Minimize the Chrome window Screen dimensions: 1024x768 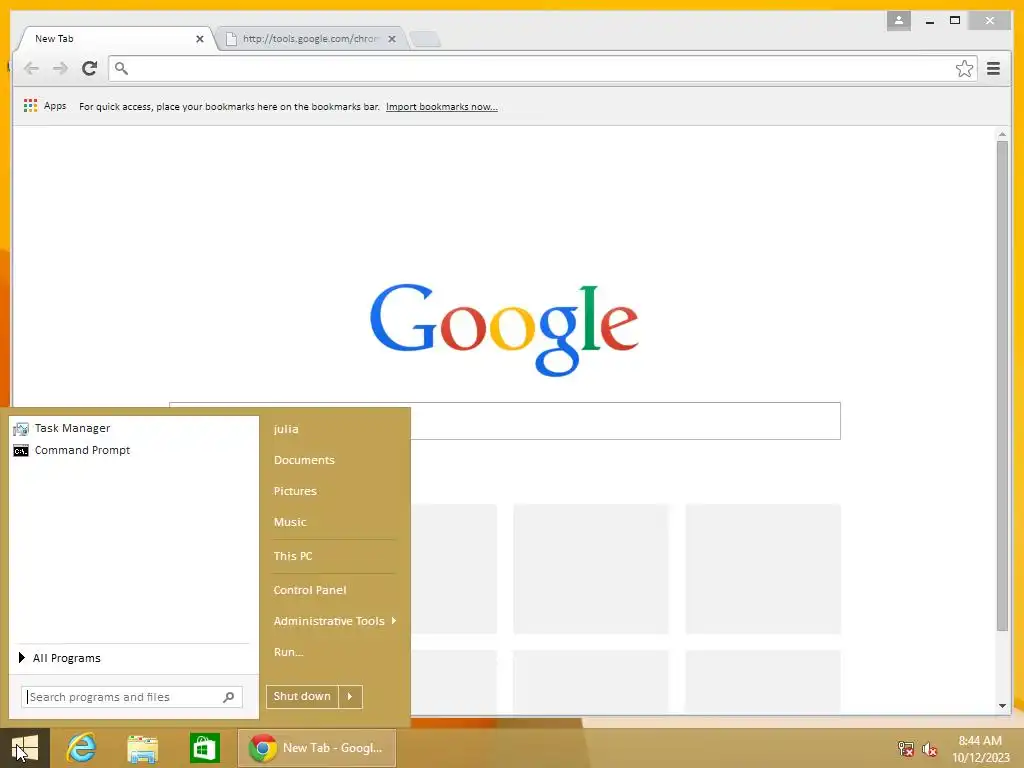(x=929, y=21)
